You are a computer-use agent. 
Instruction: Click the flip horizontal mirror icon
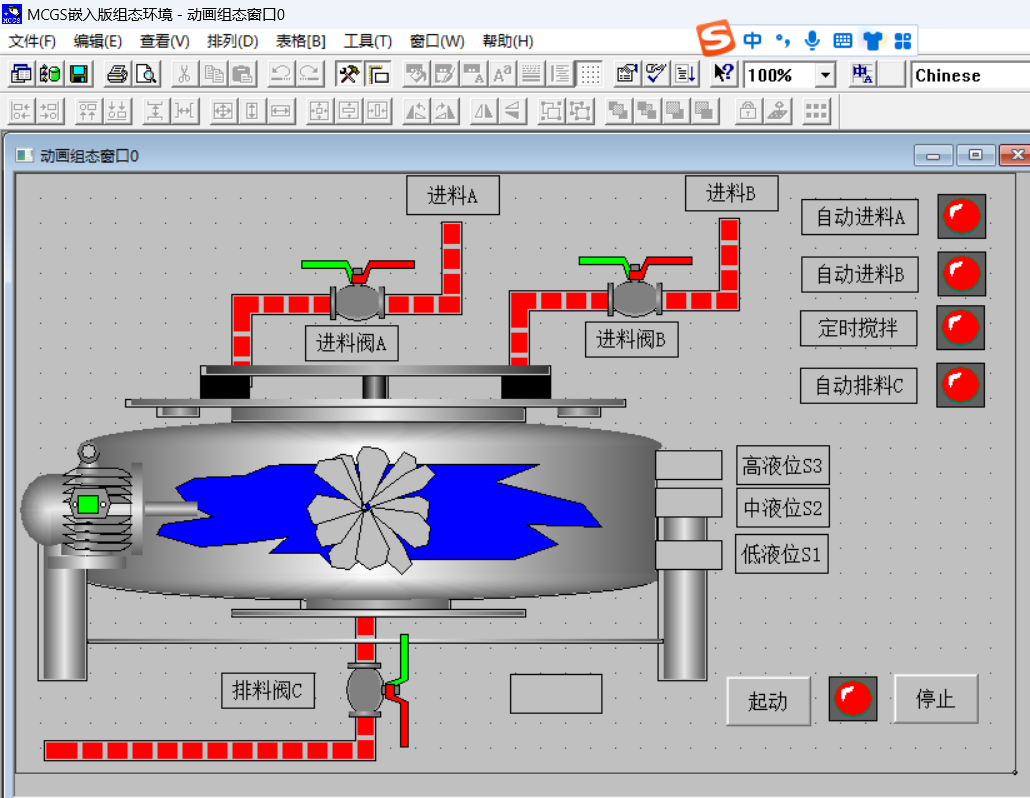click(483, 111)
